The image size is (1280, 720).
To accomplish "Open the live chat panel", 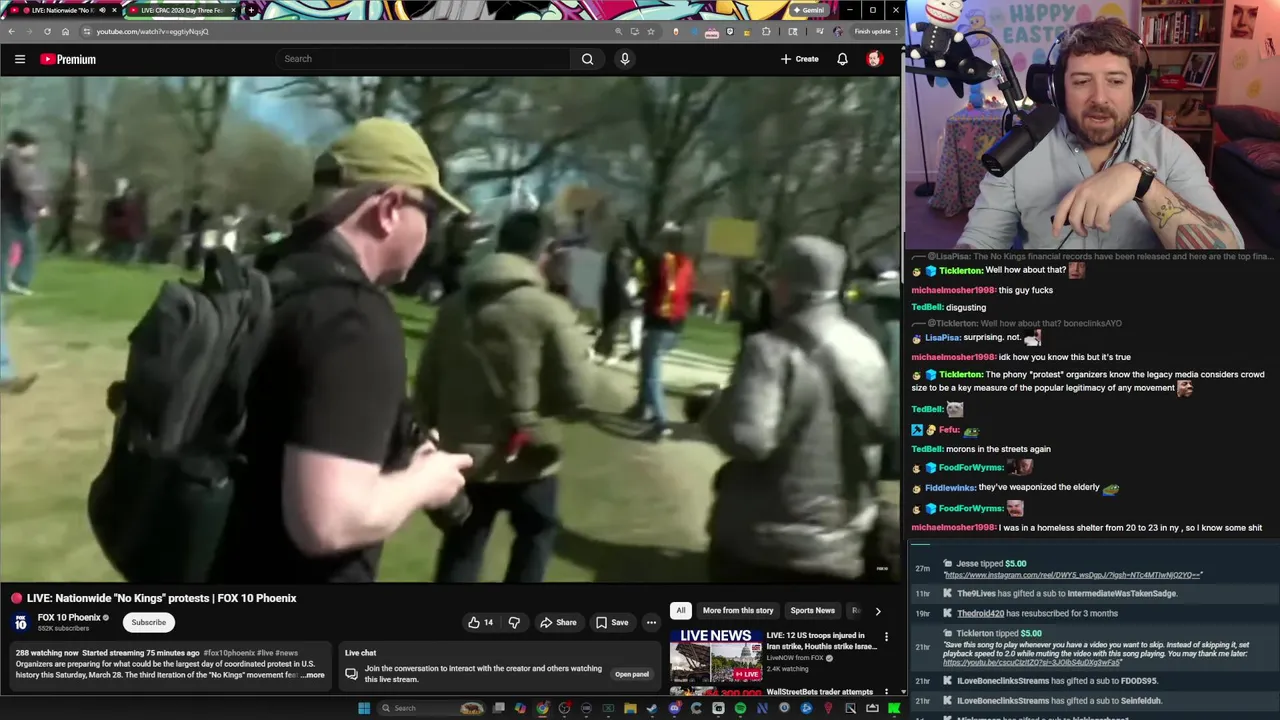I will coord(632,674).
